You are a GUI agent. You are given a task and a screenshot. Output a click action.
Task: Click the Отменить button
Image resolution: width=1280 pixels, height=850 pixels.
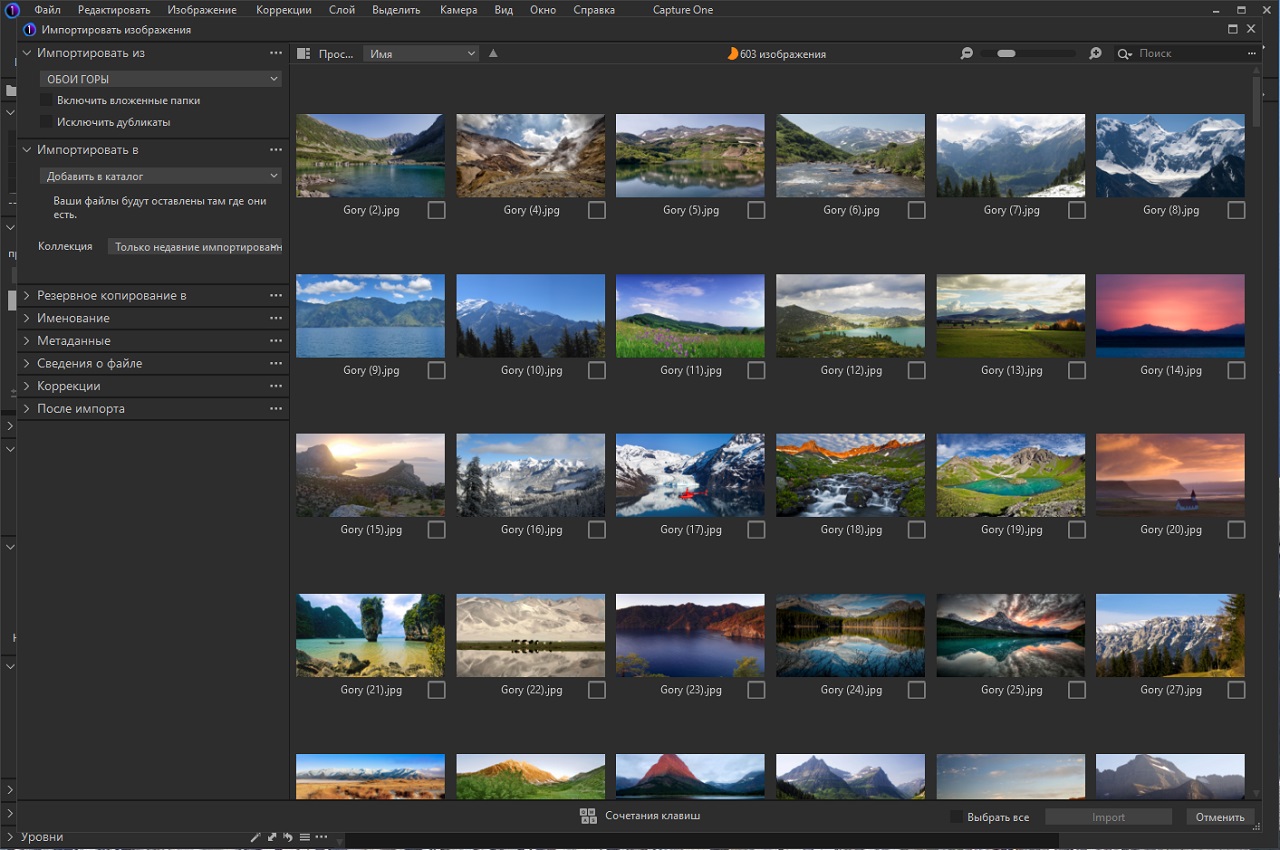coord(1219,817)
